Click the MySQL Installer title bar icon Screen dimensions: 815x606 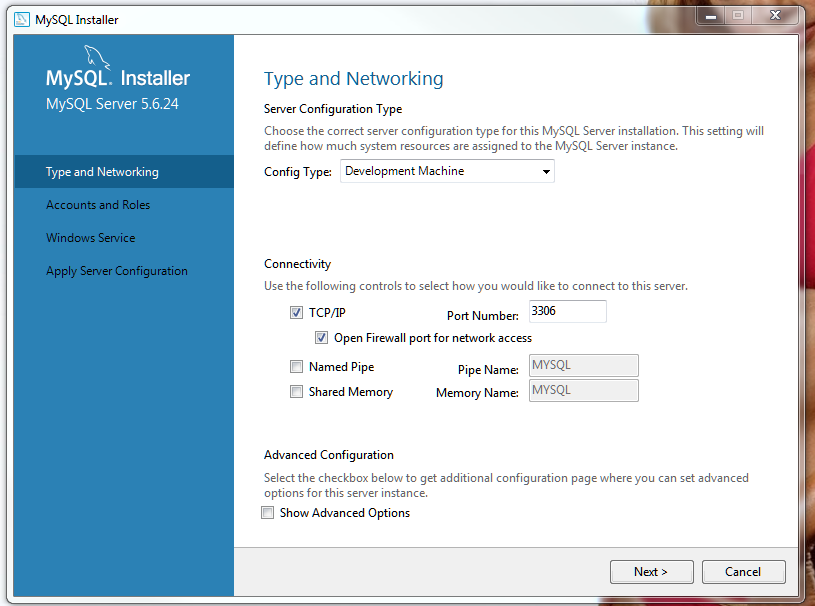(x=22, y=19)
